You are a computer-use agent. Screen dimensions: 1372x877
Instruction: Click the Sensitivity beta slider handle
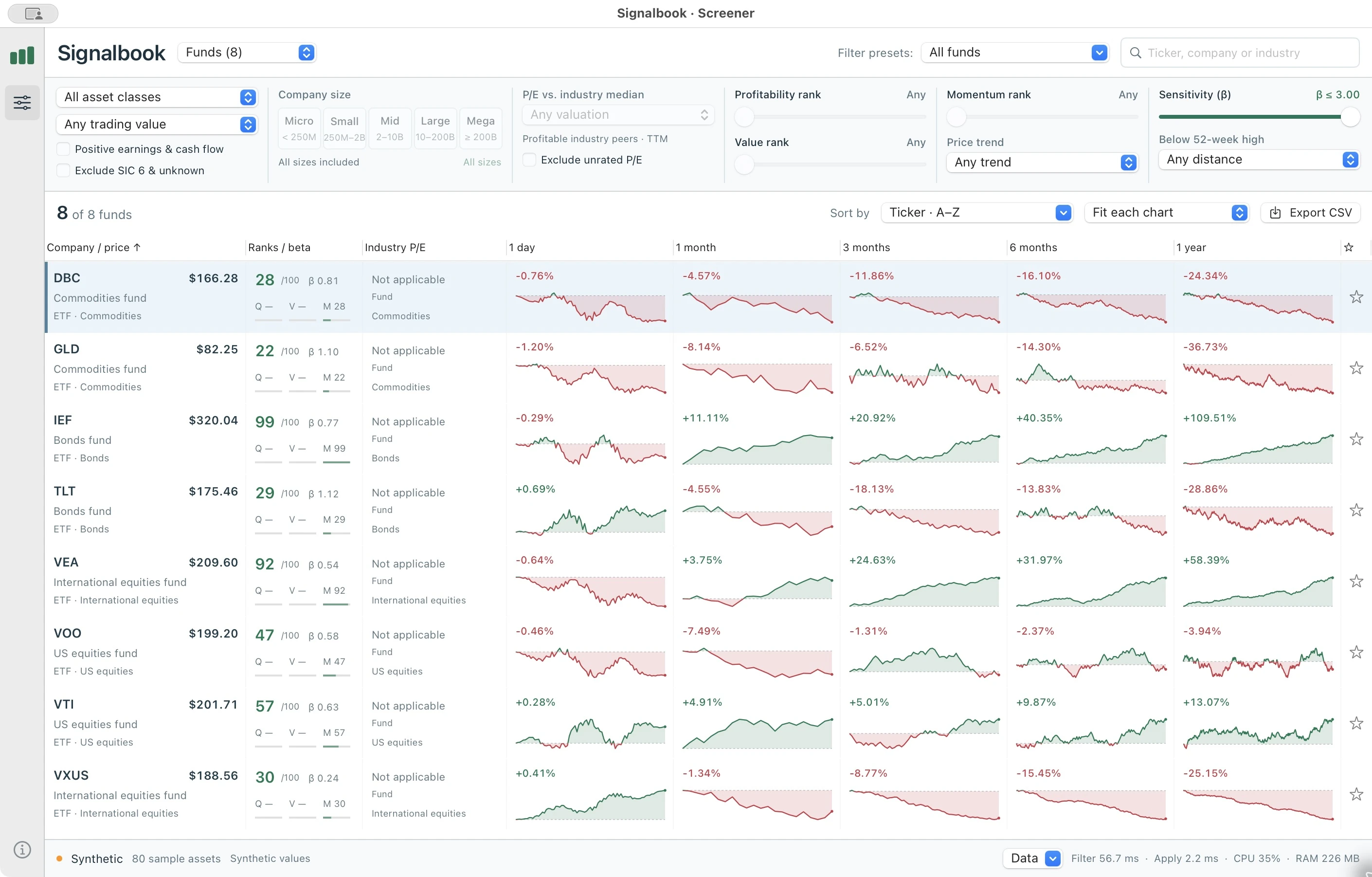[x=1350, y=117]
